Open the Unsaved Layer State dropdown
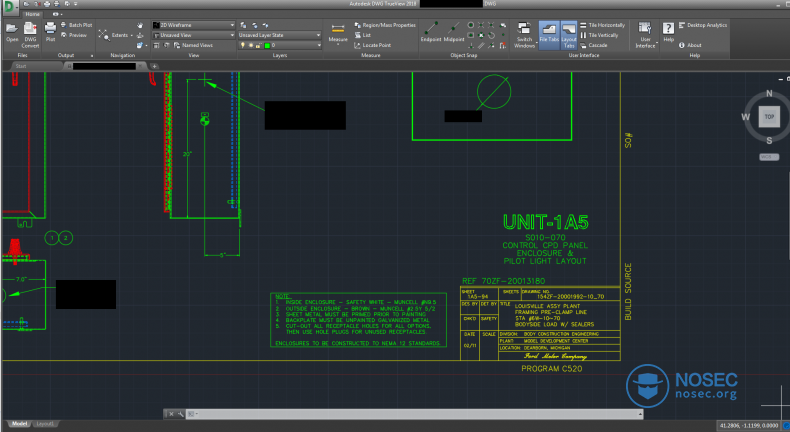The image size is (790, 432). [x=280, y=35]
